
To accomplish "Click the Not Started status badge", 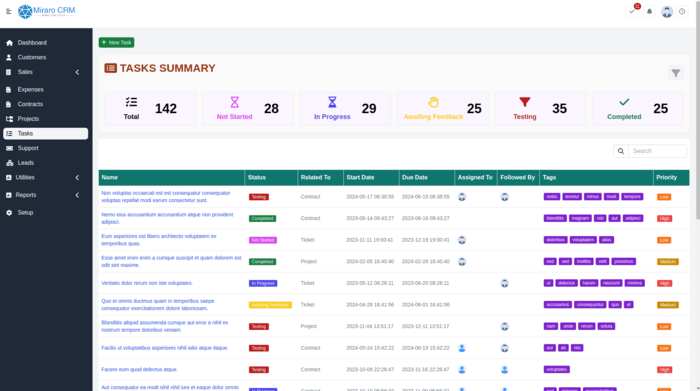I will pyautogui.click(x=262, y=240).
